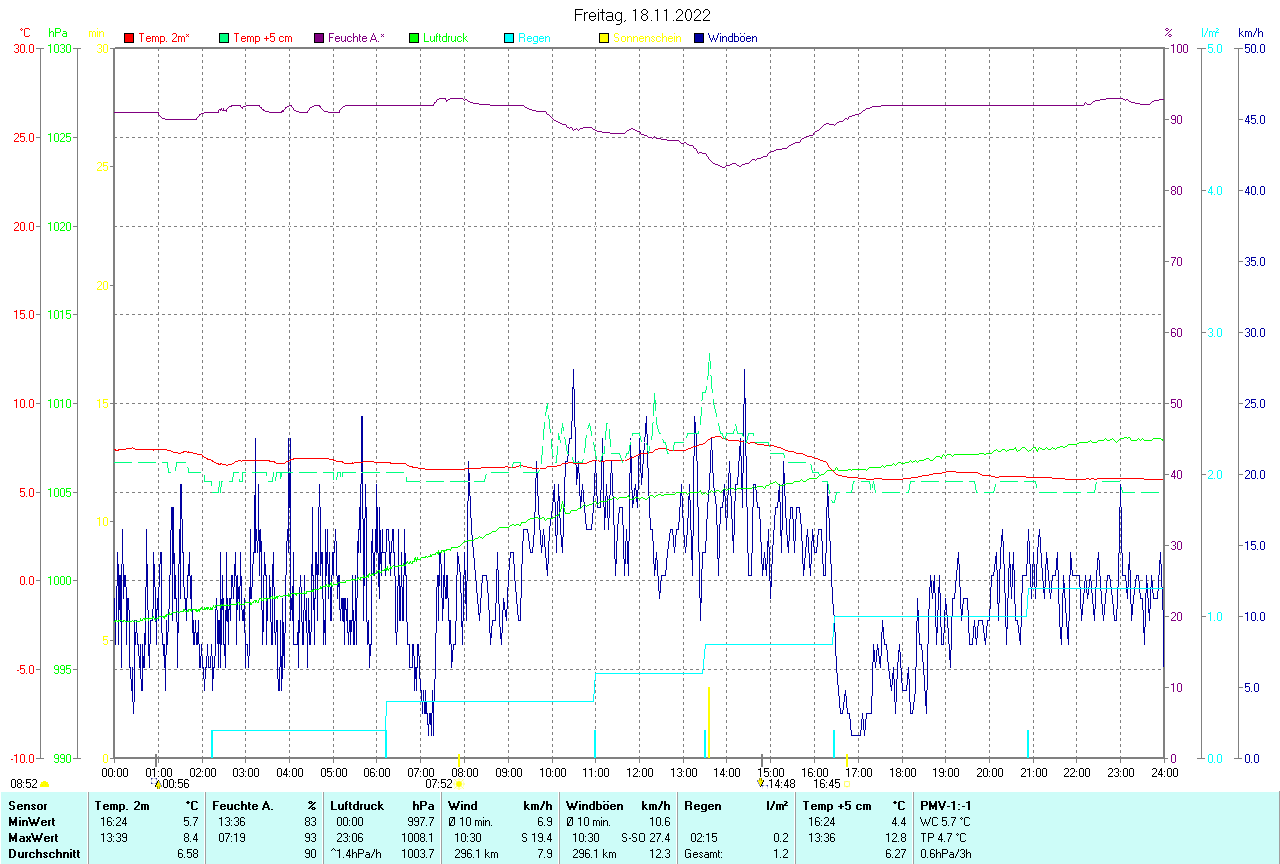
Task: Click the Sensor header in the table
Action: [26, 806]
